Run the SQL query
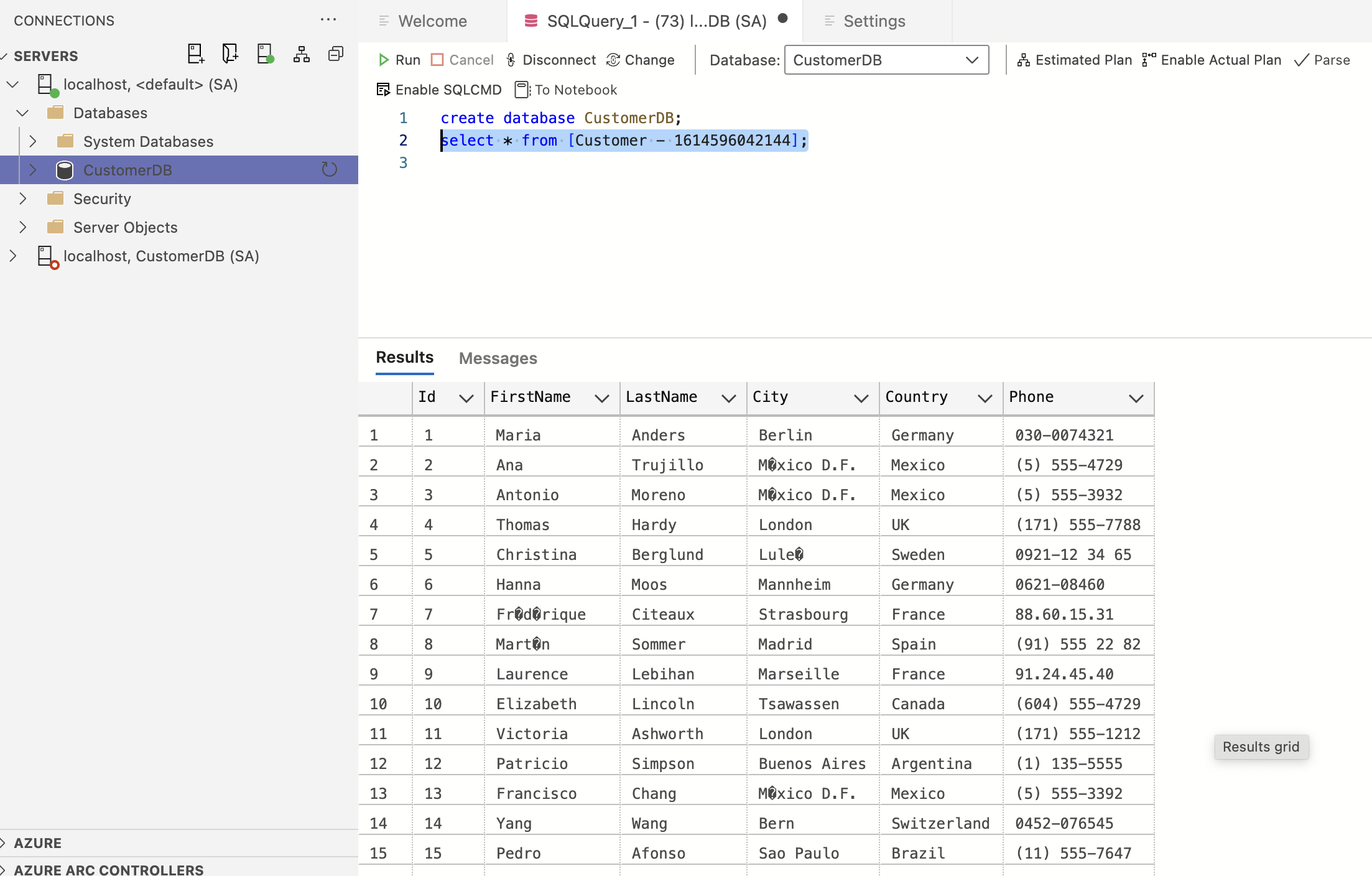Screen dimensions: 1372x876 399,60
